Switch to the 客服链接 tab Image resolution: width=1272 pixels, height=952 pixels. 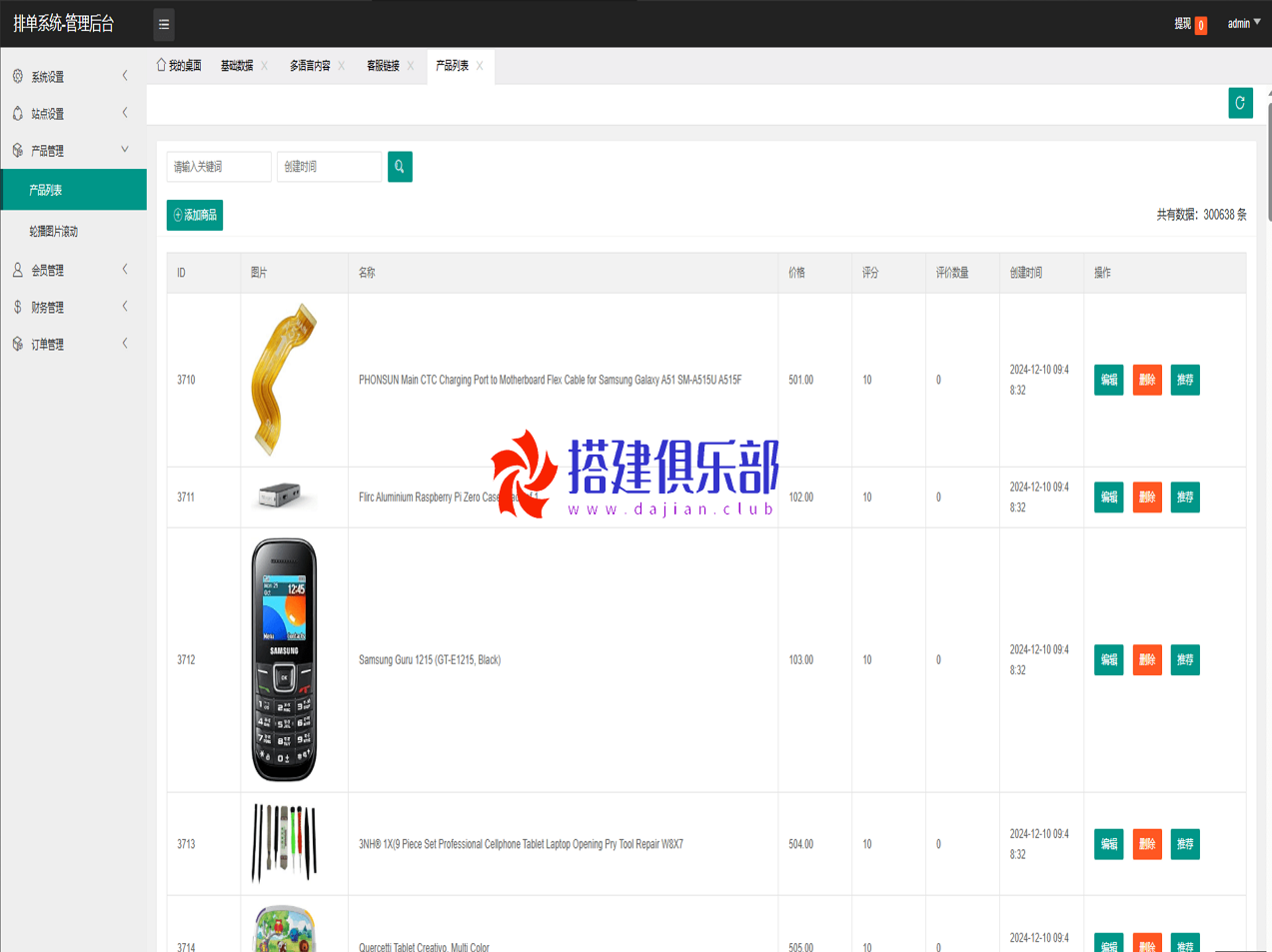coord(383,66)
